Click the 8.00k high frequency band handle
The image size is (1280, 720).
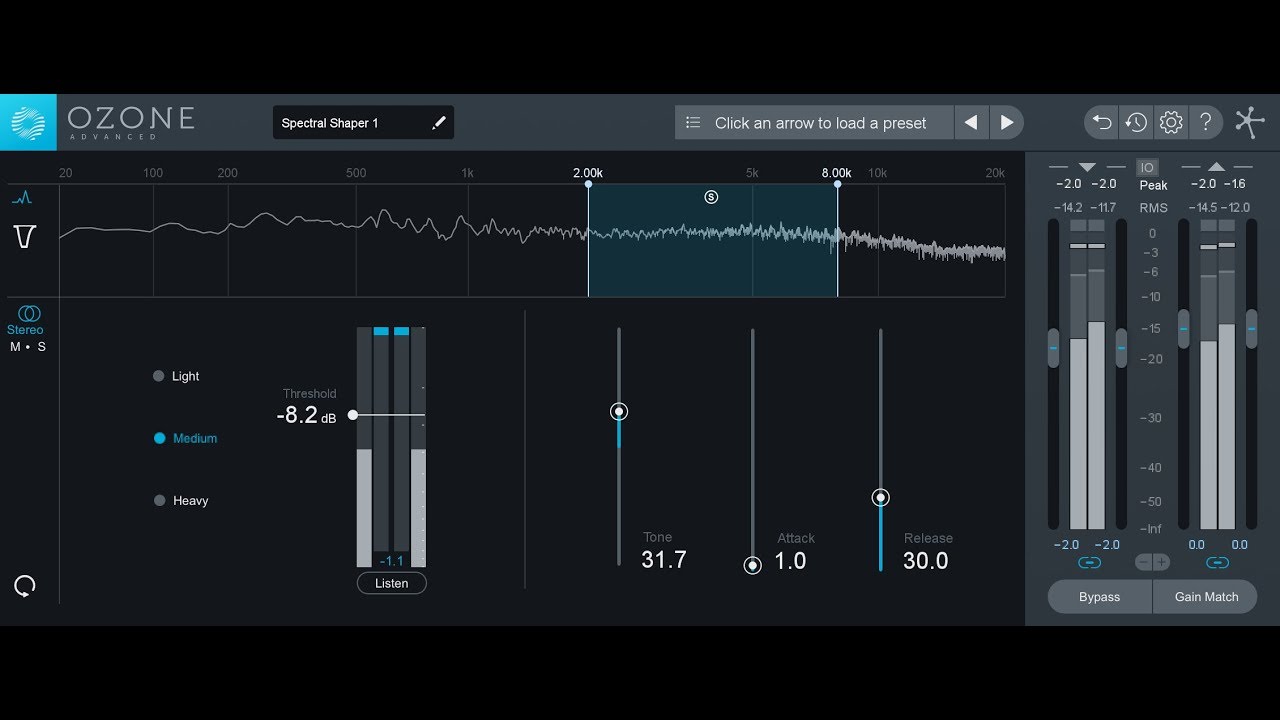point(837,184)
